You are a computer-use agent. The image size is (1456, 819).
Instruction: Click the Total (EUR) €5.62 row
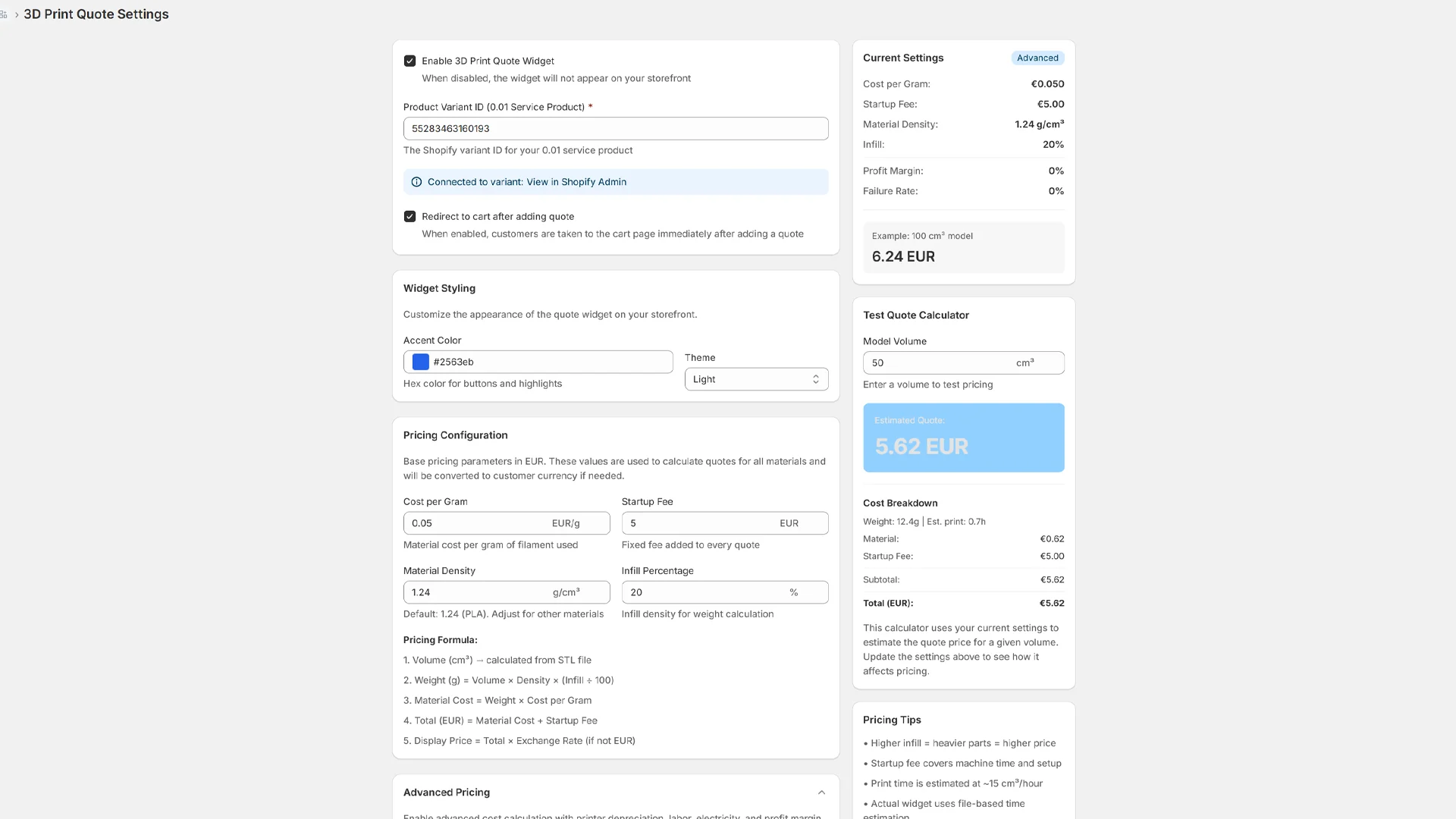pyautogui.click(x=963, y=604)
